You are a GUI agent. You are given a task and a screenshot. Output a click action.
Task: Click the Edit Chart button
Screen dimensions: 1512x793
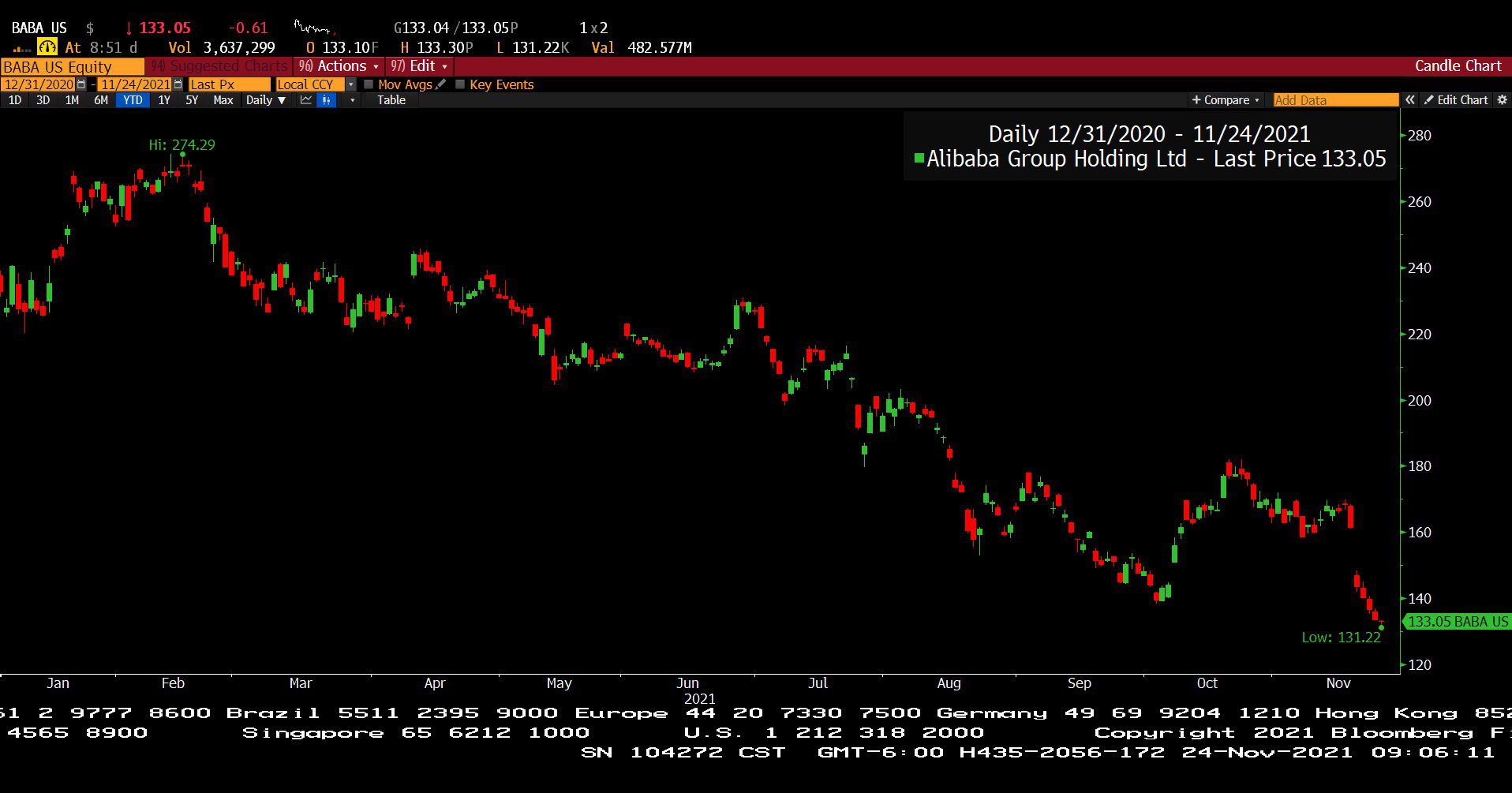(1456, 100)
